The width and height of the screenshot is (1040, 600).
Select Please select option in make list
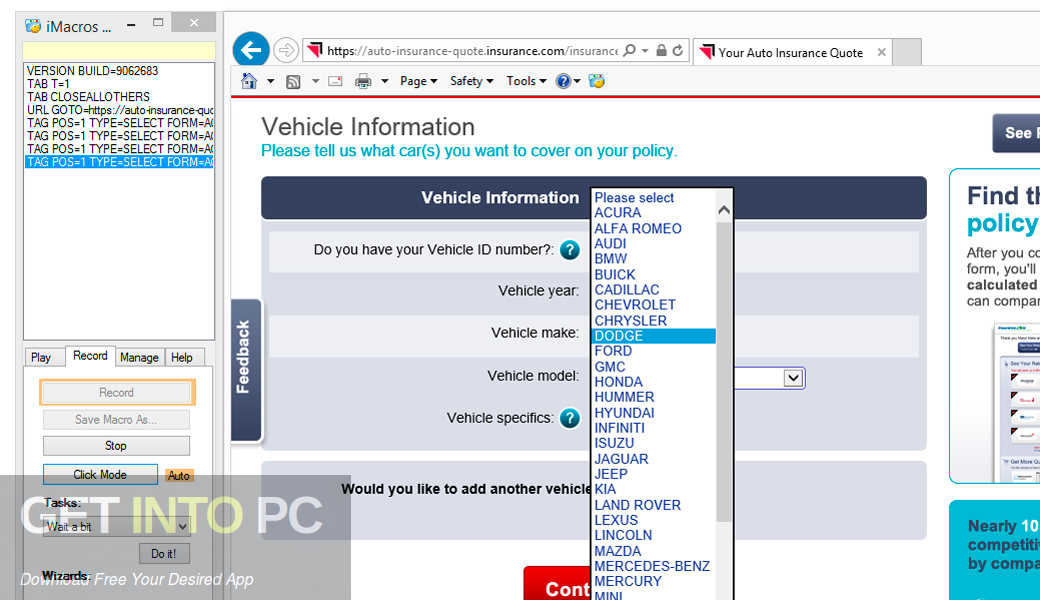pos(653,198)
